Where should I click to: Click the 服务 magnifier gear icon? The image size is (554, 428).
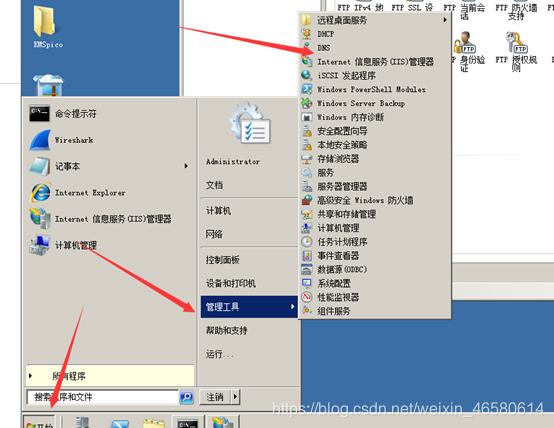pyautogui.click(x=306, y=172)
